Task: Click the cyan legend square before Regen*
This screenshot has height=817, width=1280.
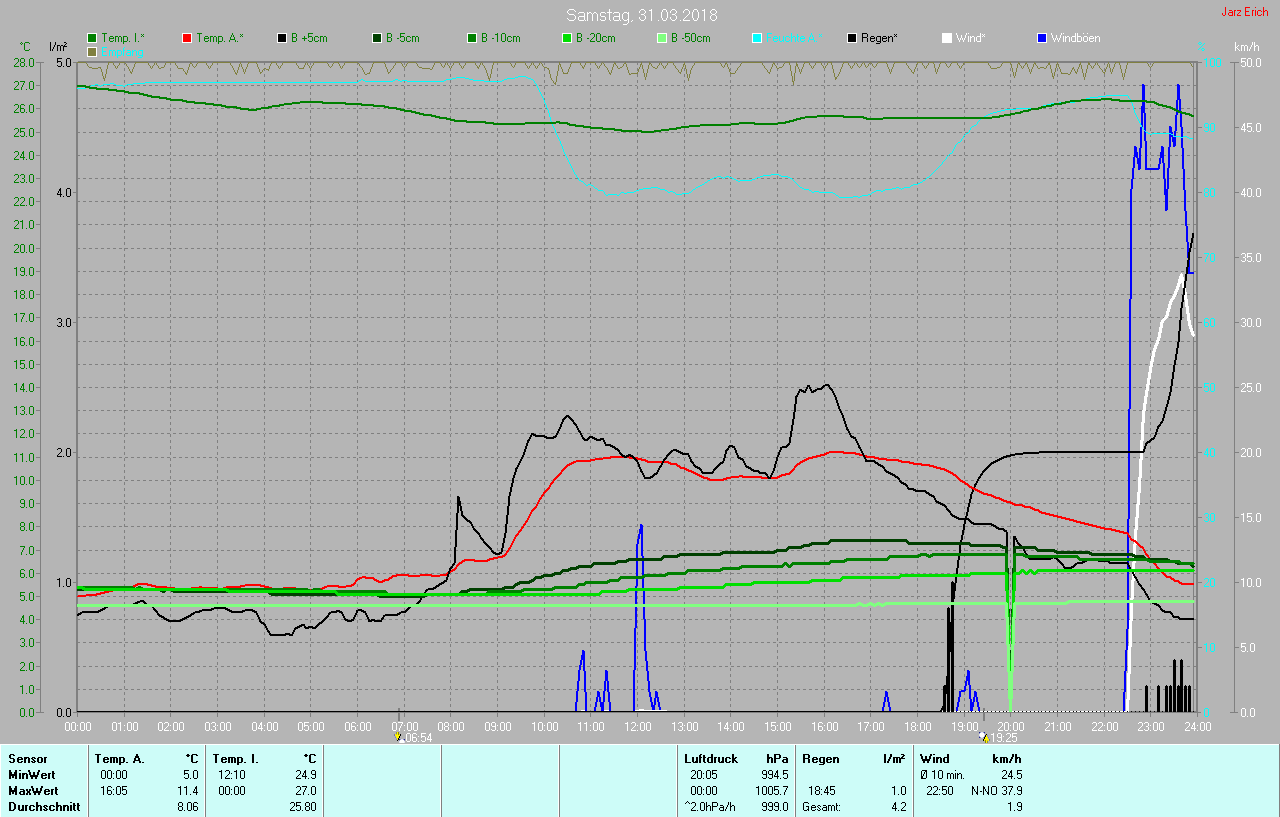Action: 757,38
